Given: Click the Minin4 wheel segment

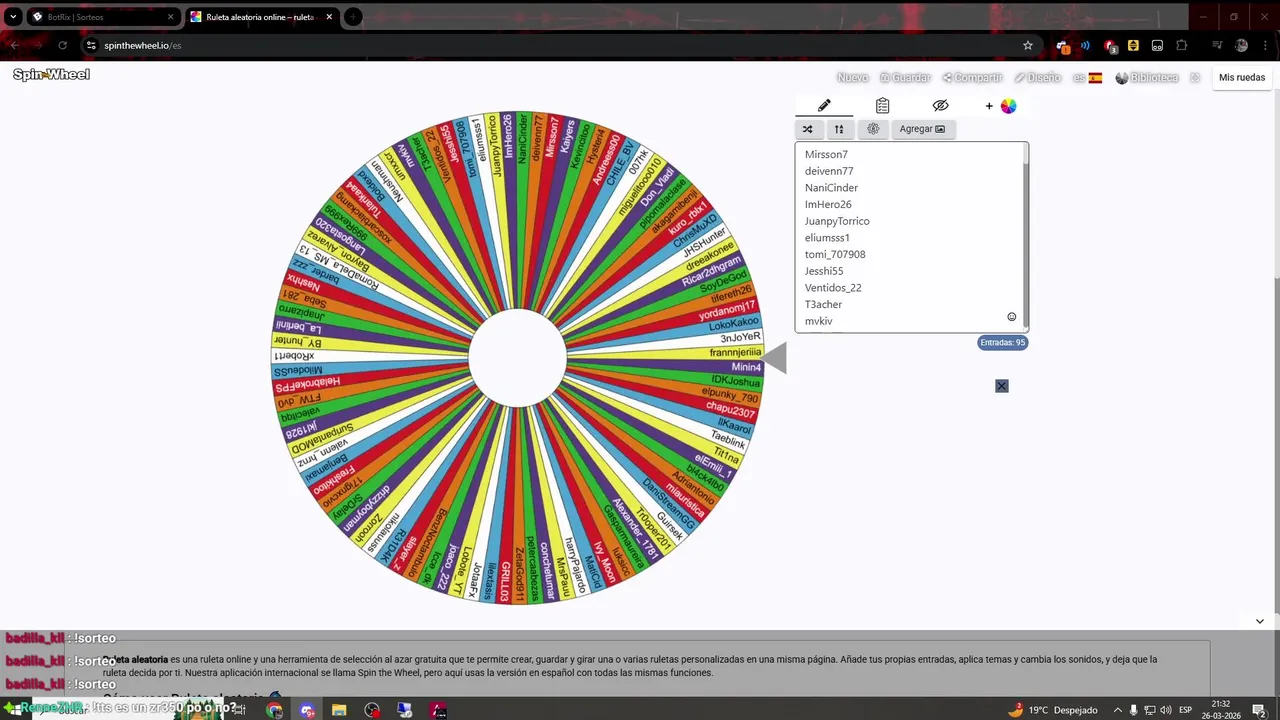Looking at the screenshot, I should 746,367.
